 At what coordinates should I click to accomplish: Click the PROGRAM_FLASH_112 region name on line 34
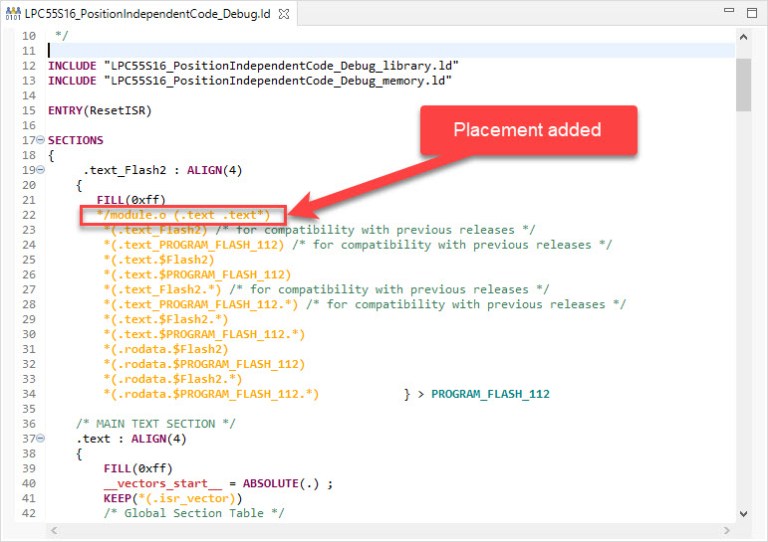click(x=490, y=394)
